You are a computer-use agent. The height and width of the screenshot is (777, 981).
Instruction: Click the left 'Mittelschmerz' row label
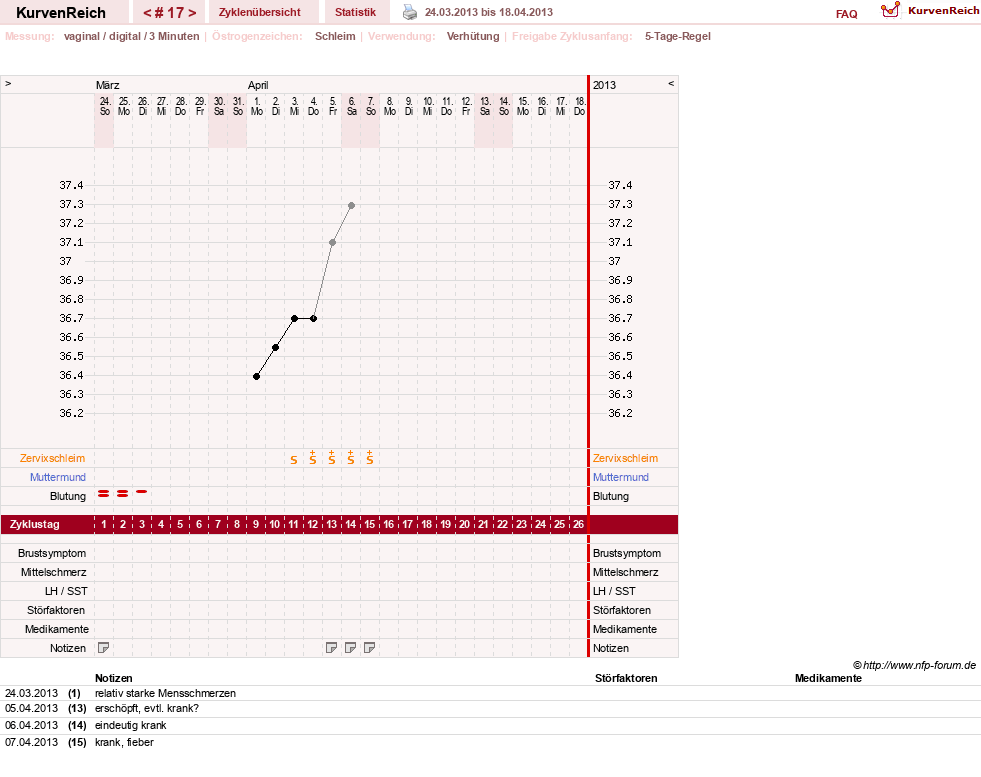pyautogui.click(x=54, y=572)
